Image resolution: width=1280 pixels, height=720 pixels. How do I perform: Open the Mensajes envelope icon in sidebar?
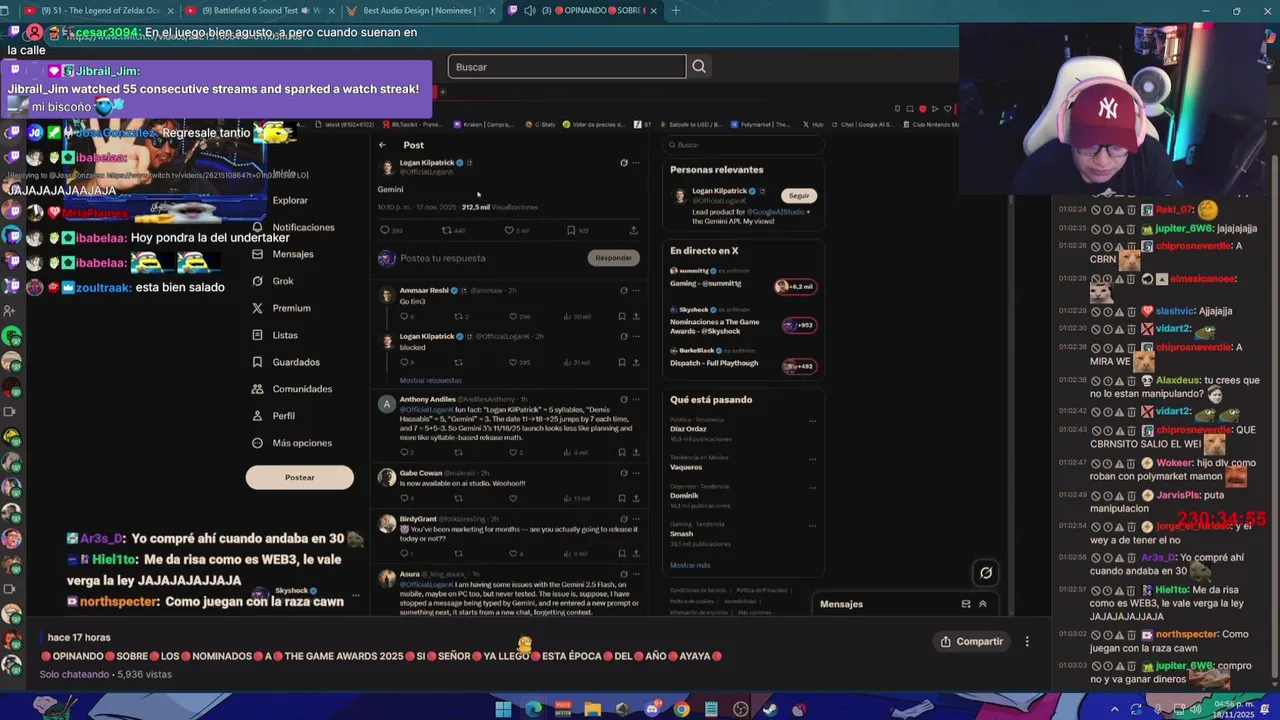pyautogui.click(x=257, y=254)
